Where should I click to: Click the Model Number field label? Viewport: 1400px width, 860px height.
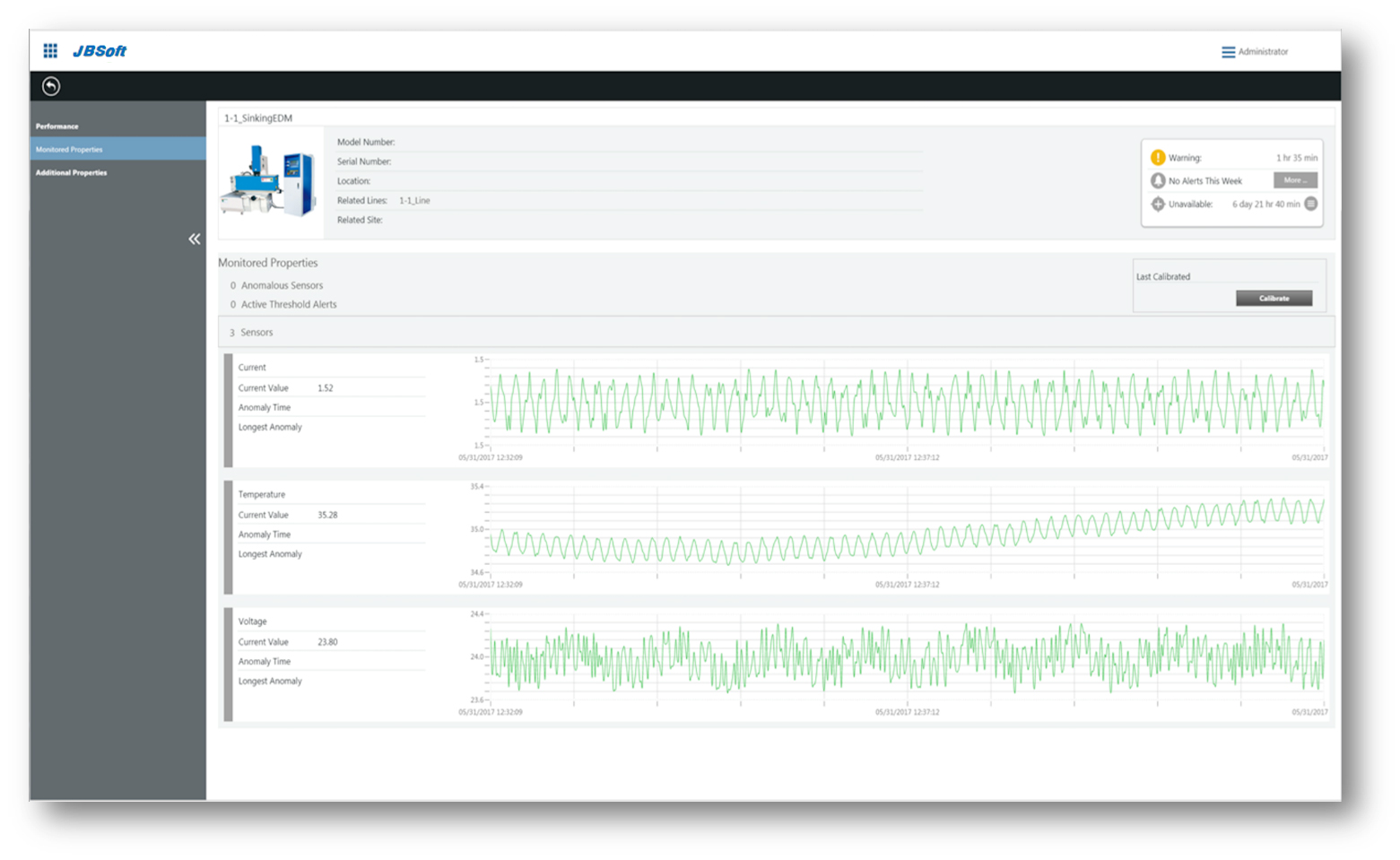click(x=366, y=142)
